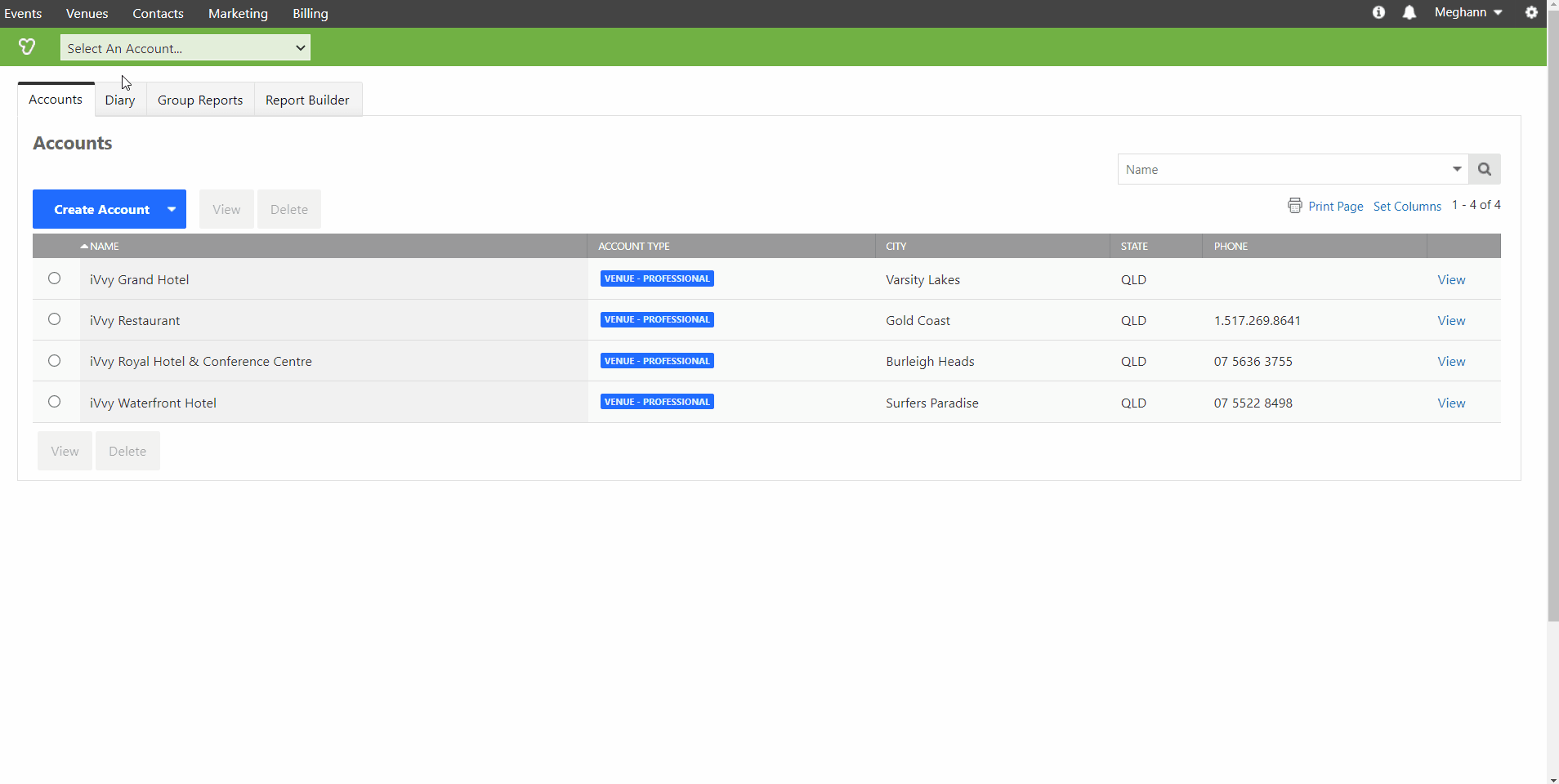
Task: Open the info icon in top bar
Action: point(1378,12)
